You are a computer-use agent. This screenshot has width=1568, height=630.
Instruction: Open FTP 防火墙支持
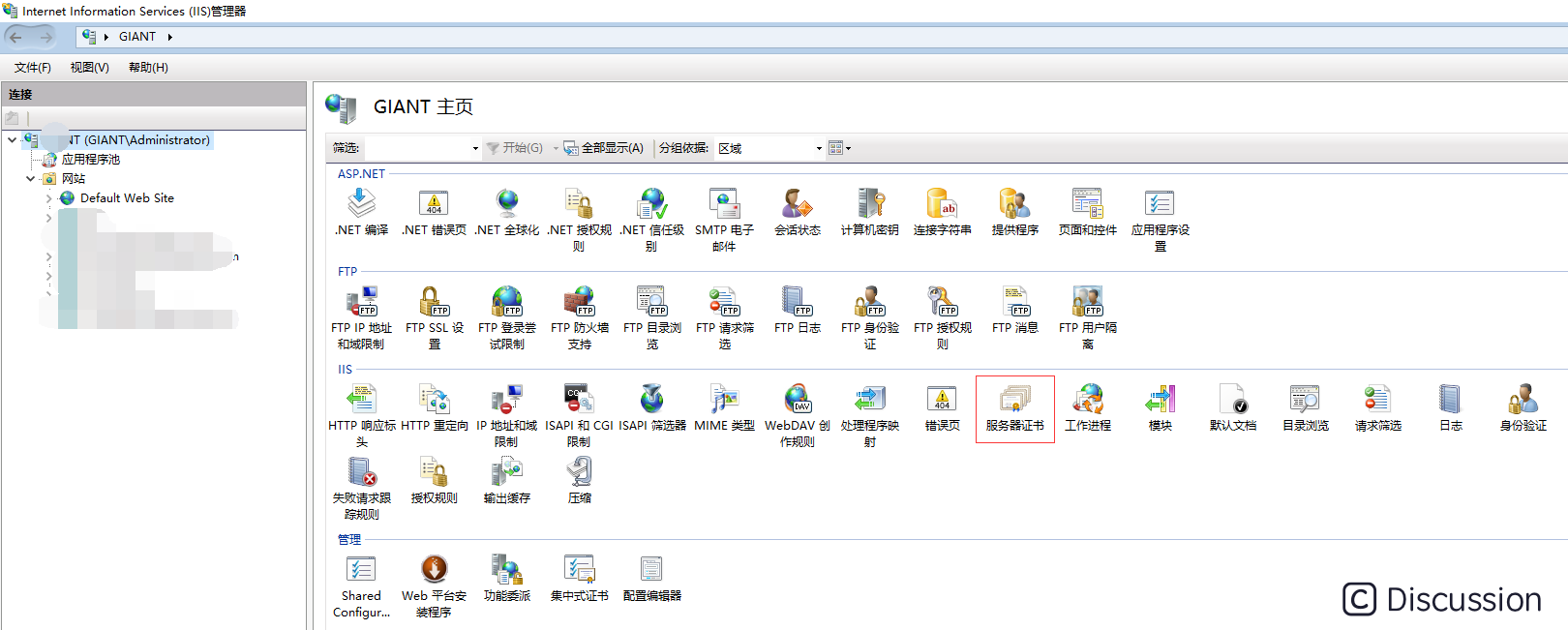pos(579,317)
